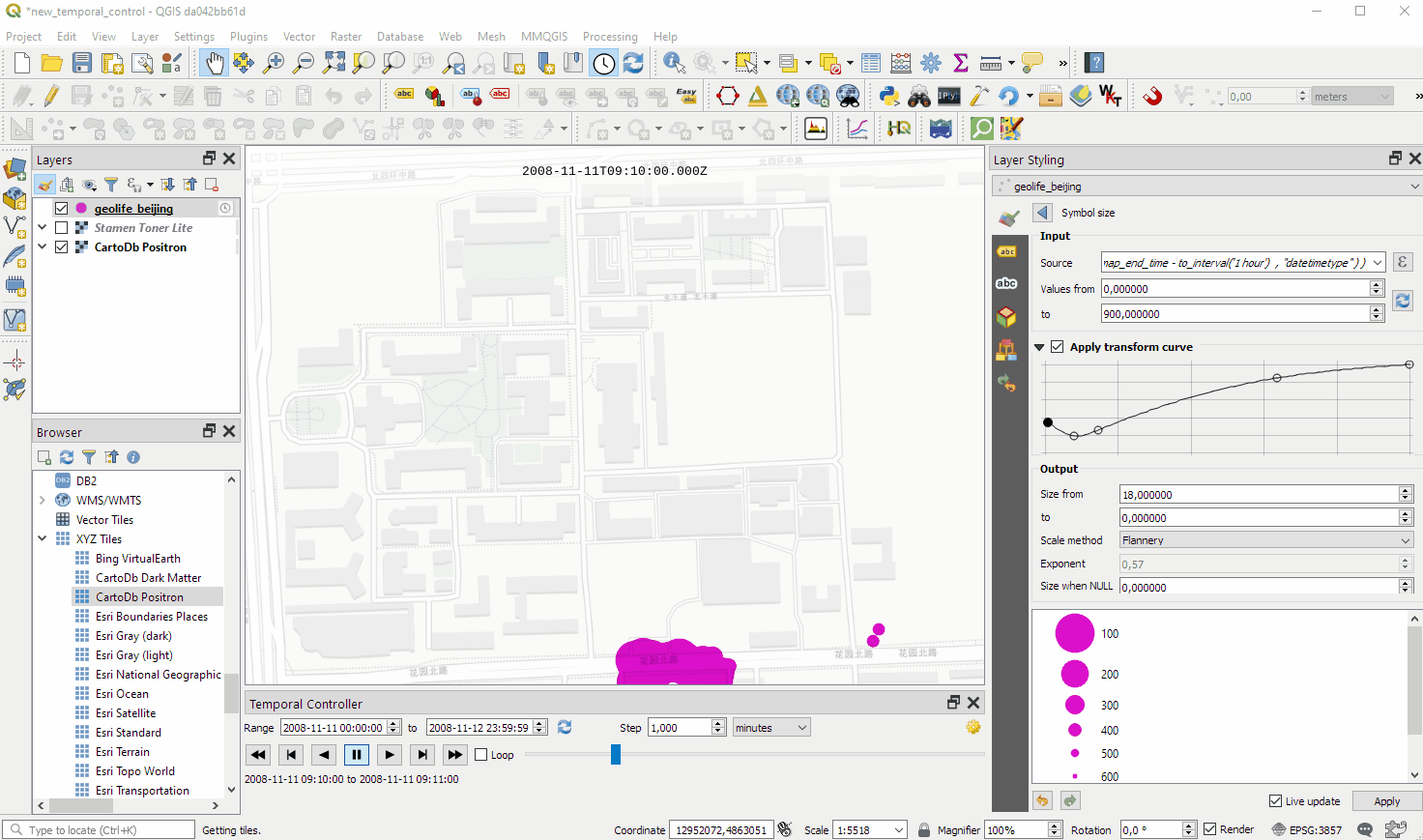Create a new project with the toolbar icon
The image size is (1423, 840).
[21, 64]
